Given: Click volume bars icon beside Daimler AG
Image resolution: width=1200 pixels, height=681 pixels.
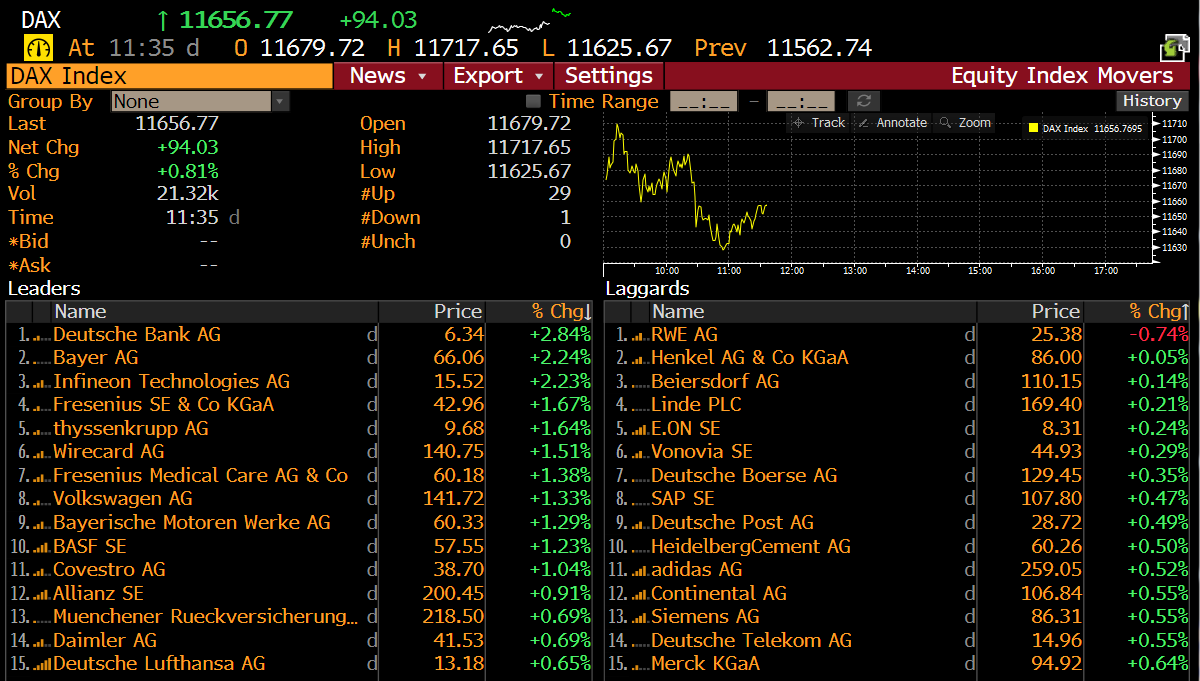Looking at the screenshot, I should point(41,641).
